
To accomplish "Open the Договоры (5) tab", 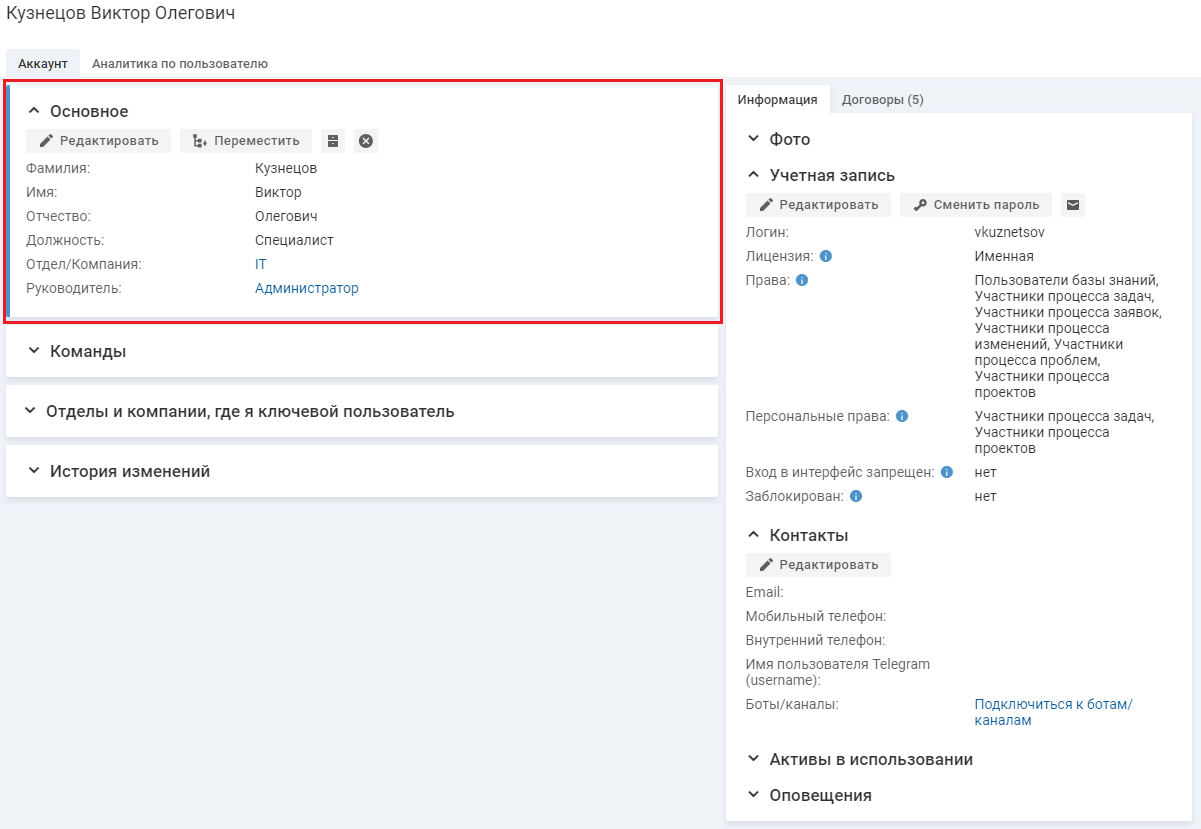I will click(882, 99).
